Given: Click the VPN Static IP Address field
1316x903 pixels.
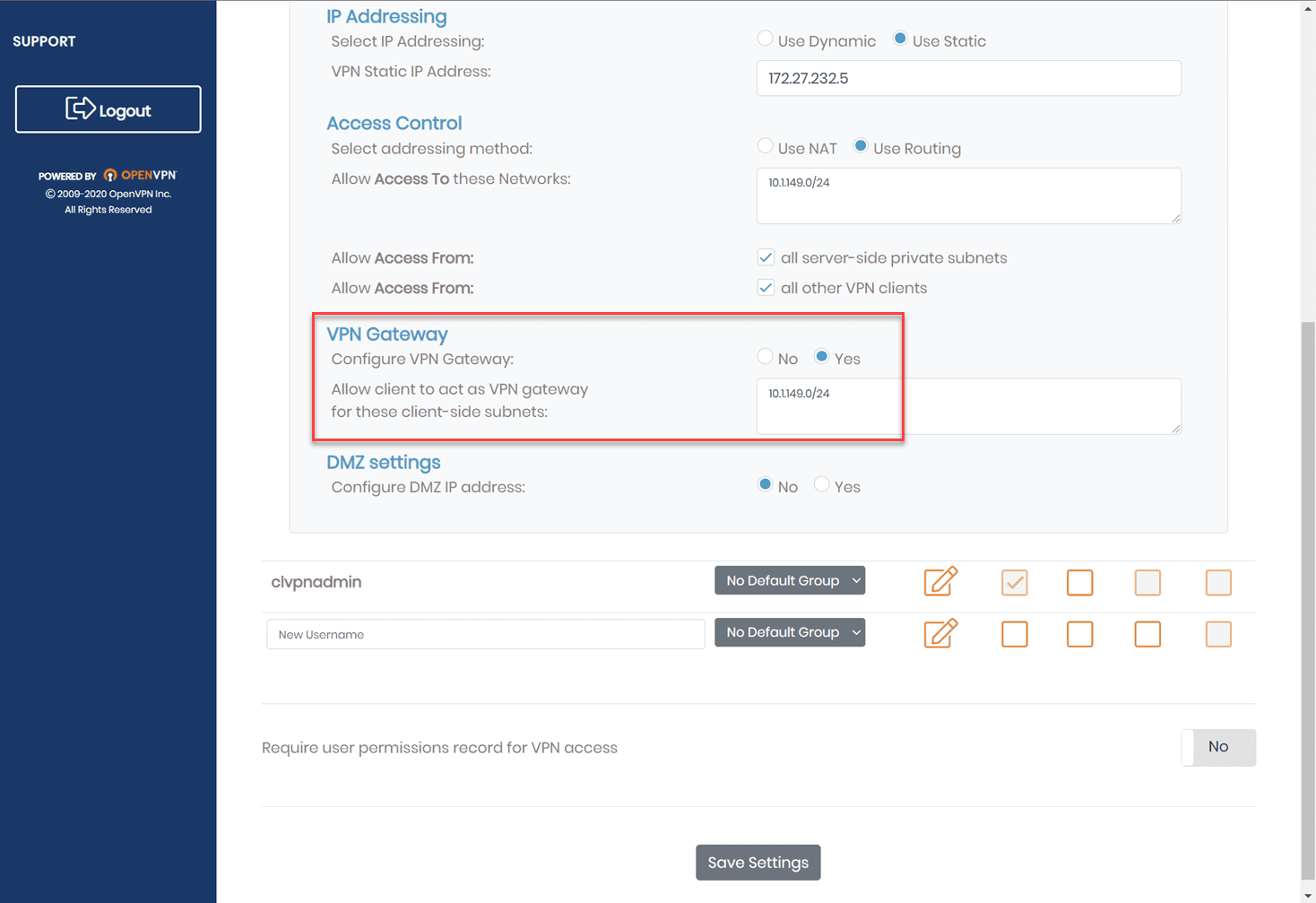Looking at the screenshot, I should [x=968, y=78].
